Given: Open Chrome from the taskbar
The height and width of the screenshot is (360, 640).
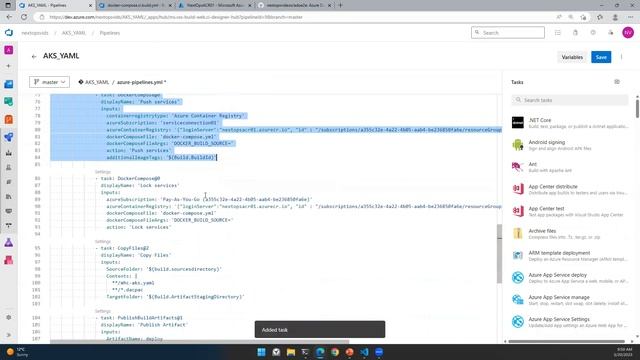Looking at the screenshot, I should pos(335,352).
